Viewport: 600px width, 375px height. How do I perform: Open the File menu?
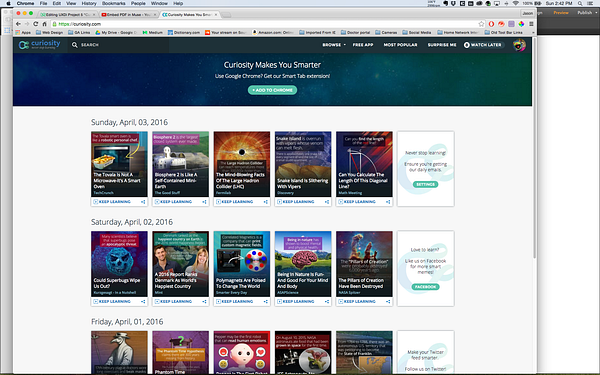(x=43, y=3)
